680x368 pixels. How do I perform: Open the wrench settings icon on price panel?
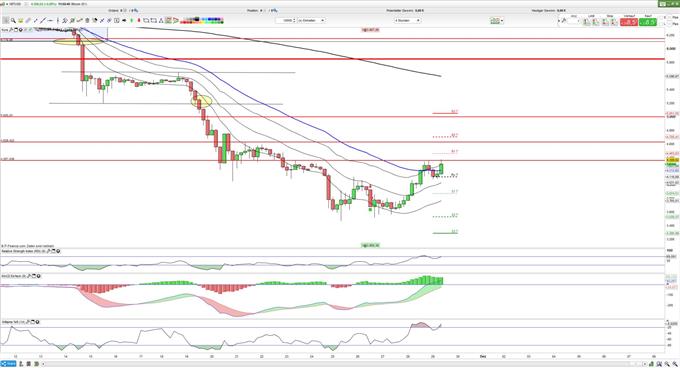[11, 30]
